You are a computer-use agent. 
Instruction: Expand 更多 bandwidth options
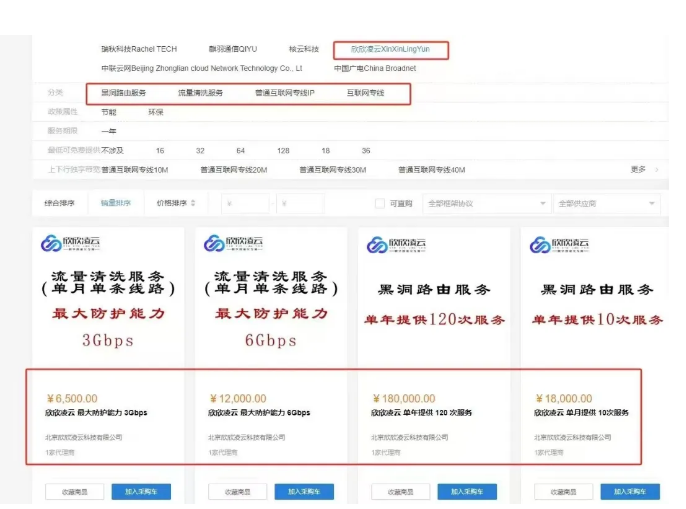tap(644, 169)
